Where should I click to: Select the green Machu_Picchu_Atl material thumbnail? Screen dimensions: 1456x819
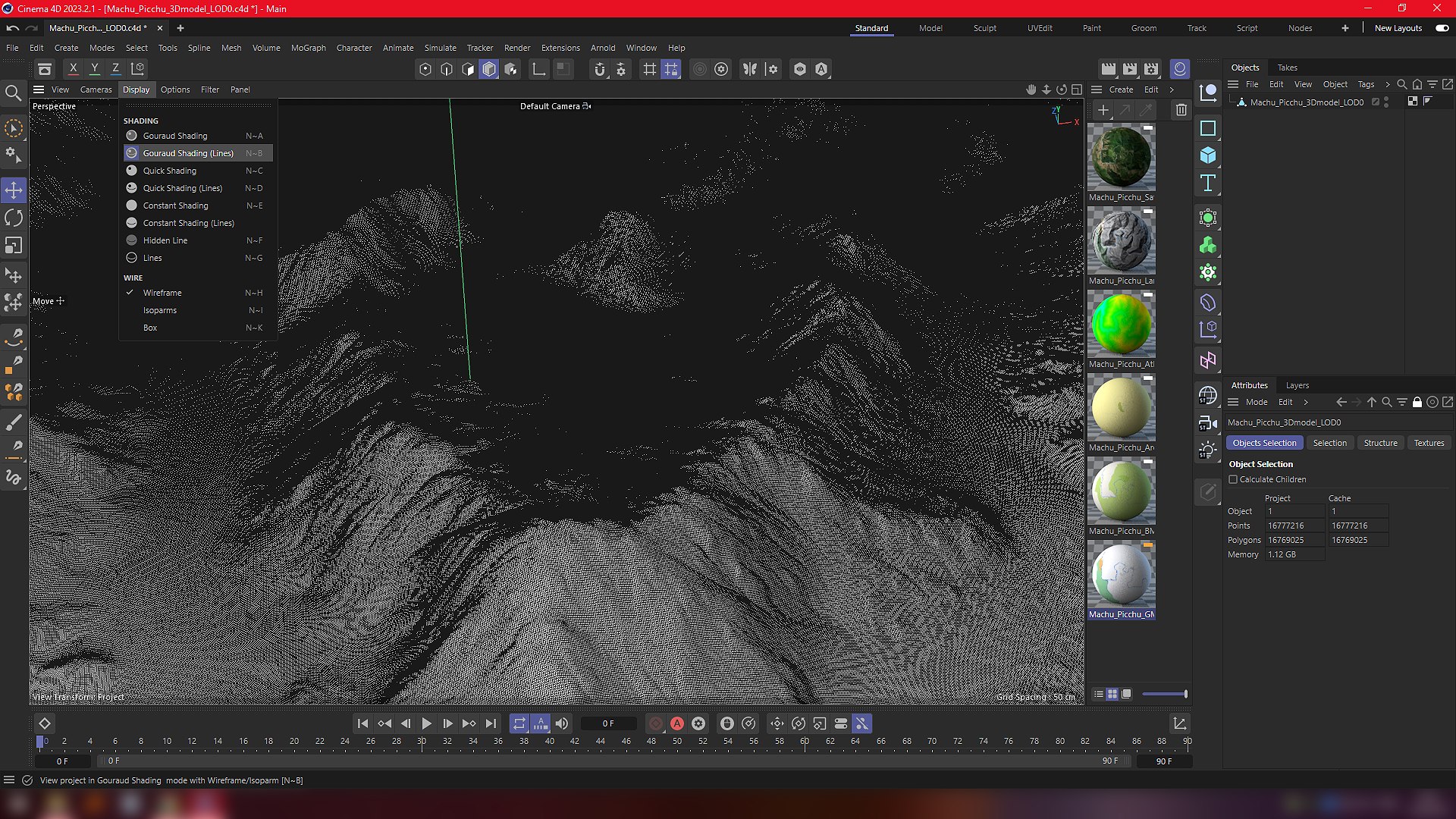click(1121, 324)
